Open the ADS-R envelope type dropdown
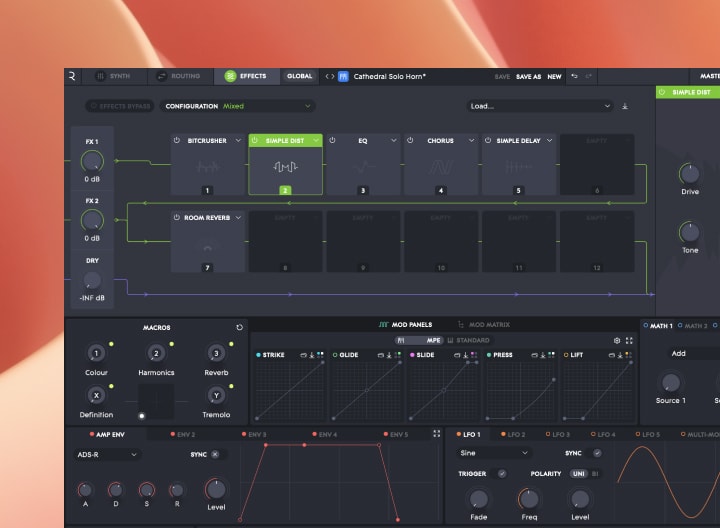Screen dimensions: 720x528 click(107, 455)
